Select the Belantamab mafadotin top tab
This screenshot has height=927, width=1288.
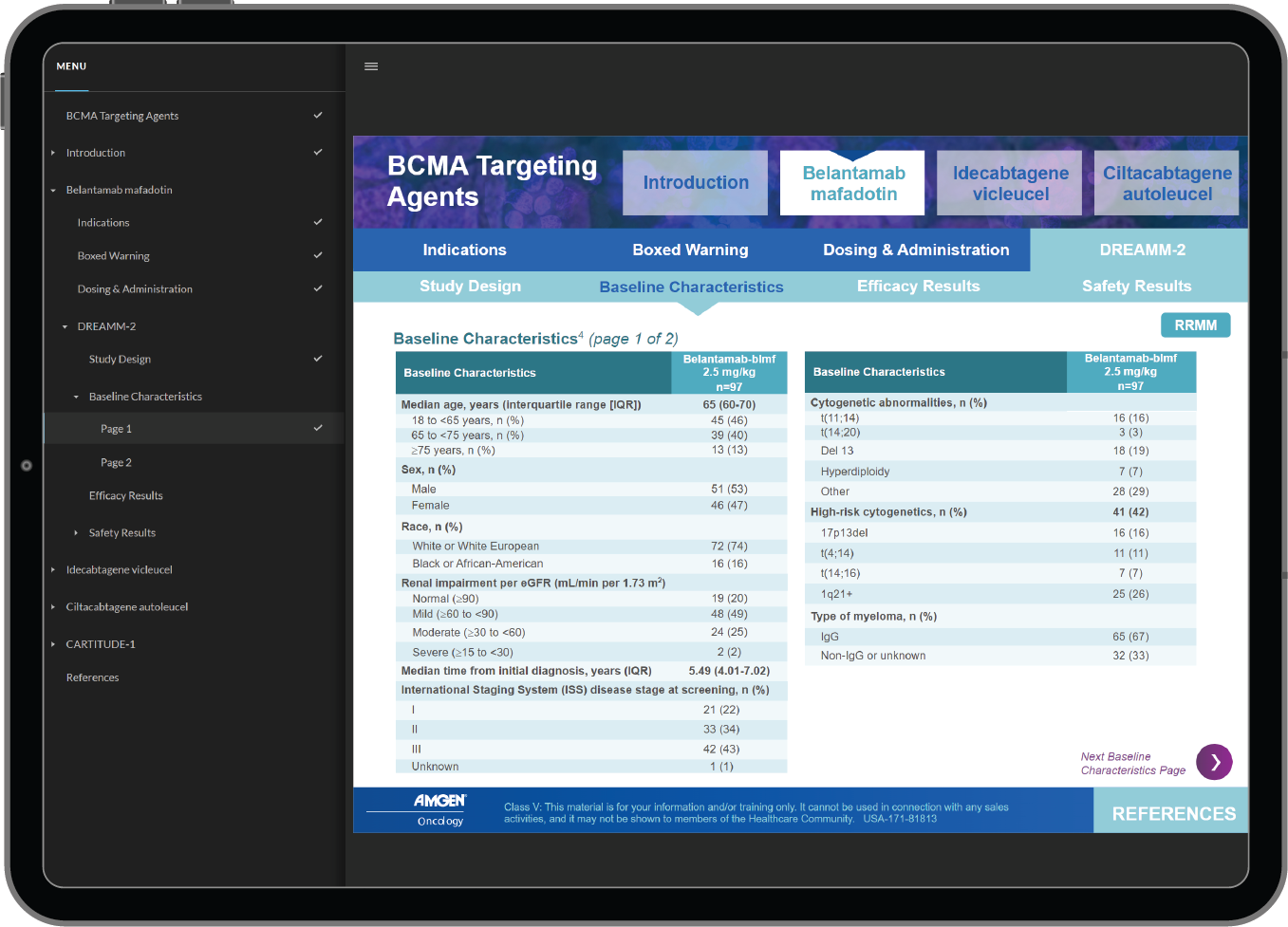point(853,182)
